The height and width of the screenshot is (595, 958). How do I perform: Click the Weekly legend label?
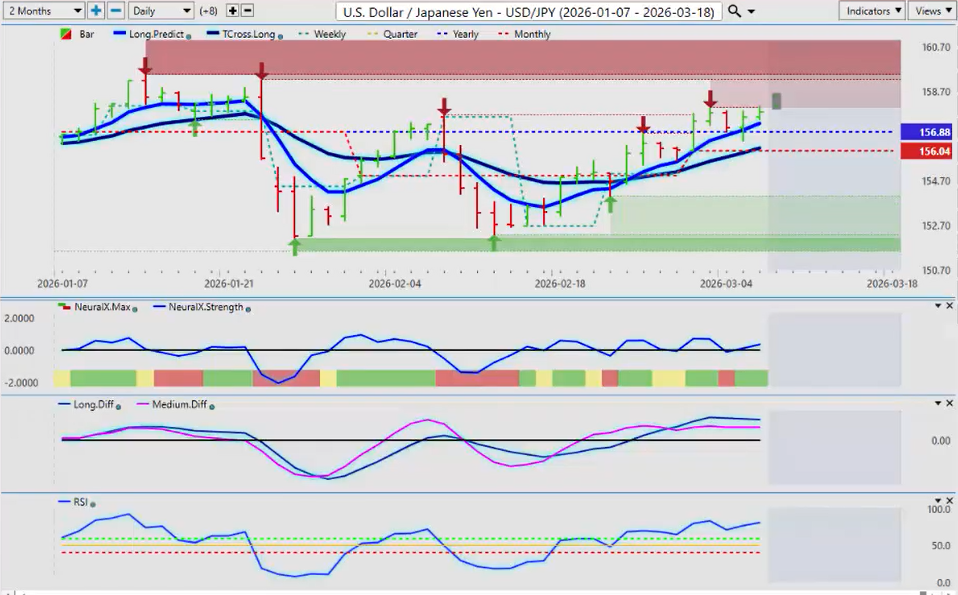click(329, 34)
